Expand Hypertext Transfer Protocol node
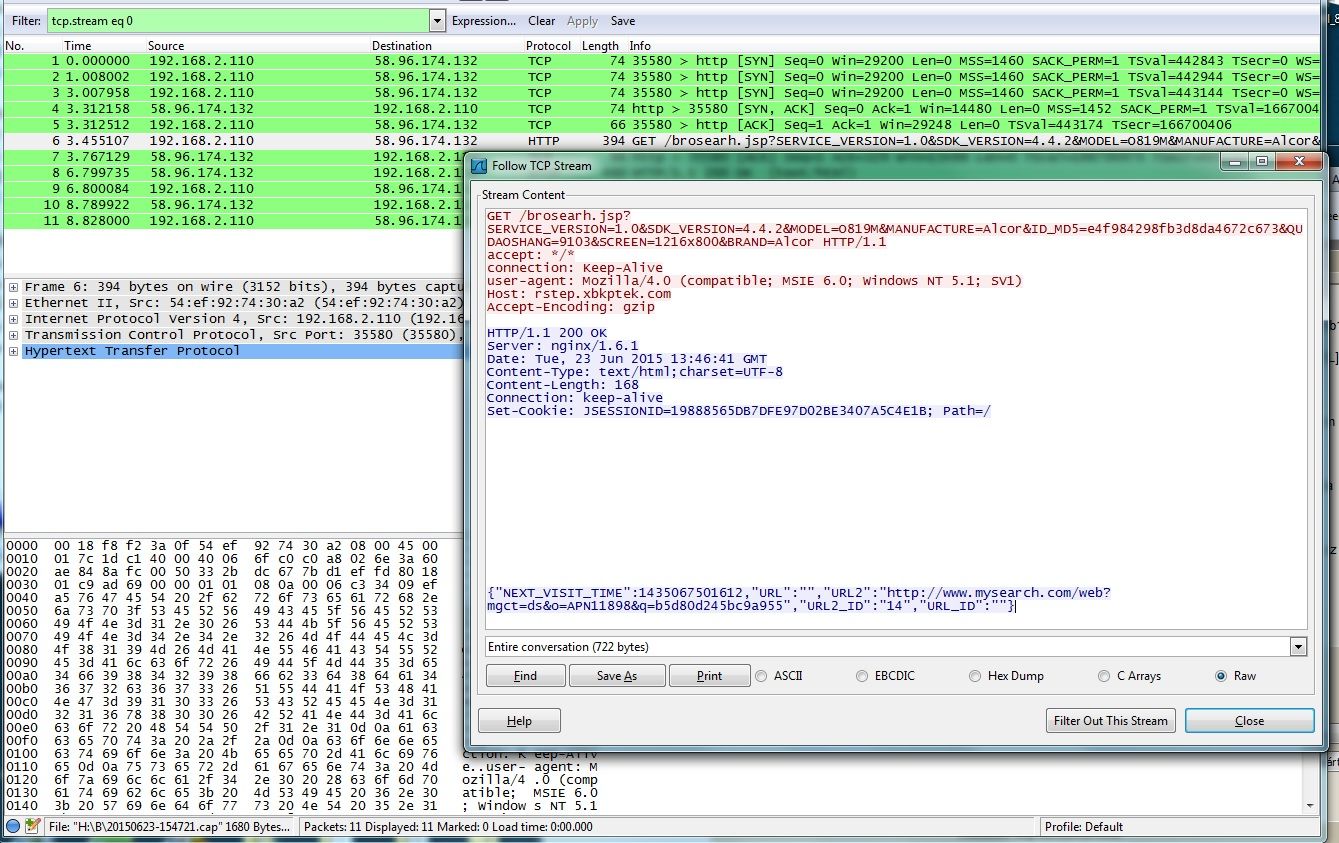Screen dimensions: 1339x843 coord(13,351)
